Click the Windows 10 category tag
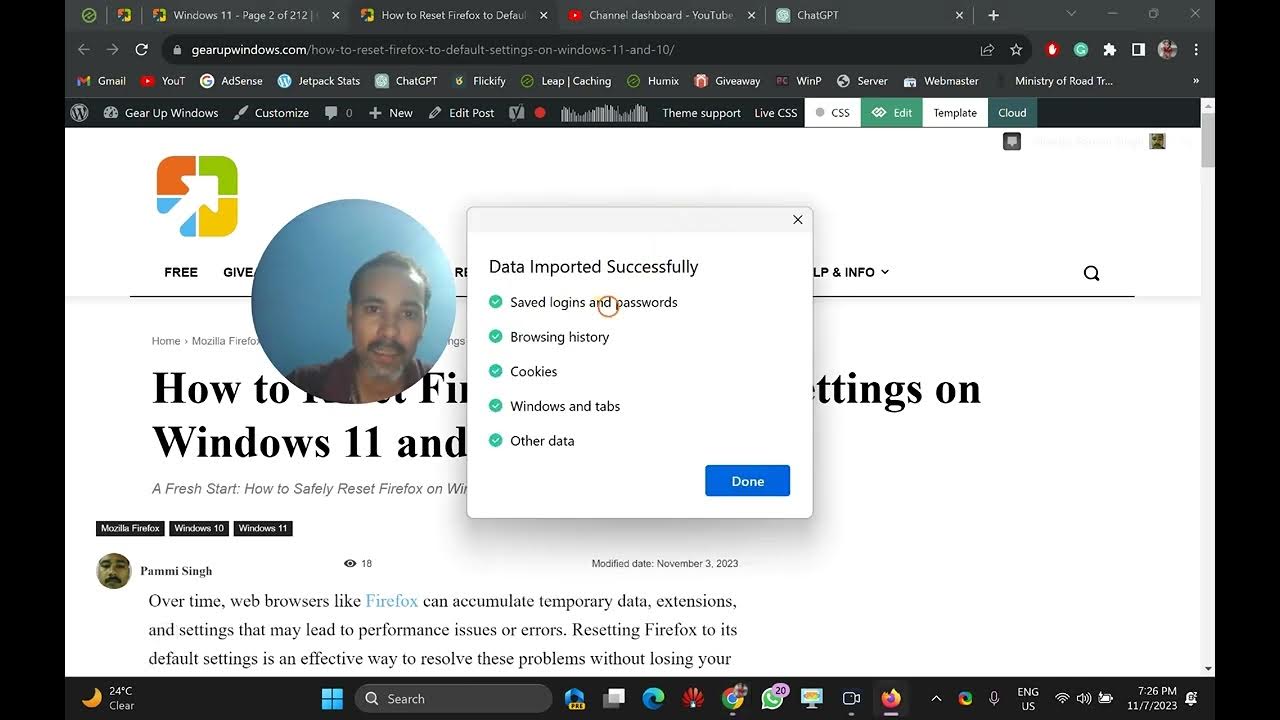The height and width of the screenshot is (720, 1280). [199, 528]
